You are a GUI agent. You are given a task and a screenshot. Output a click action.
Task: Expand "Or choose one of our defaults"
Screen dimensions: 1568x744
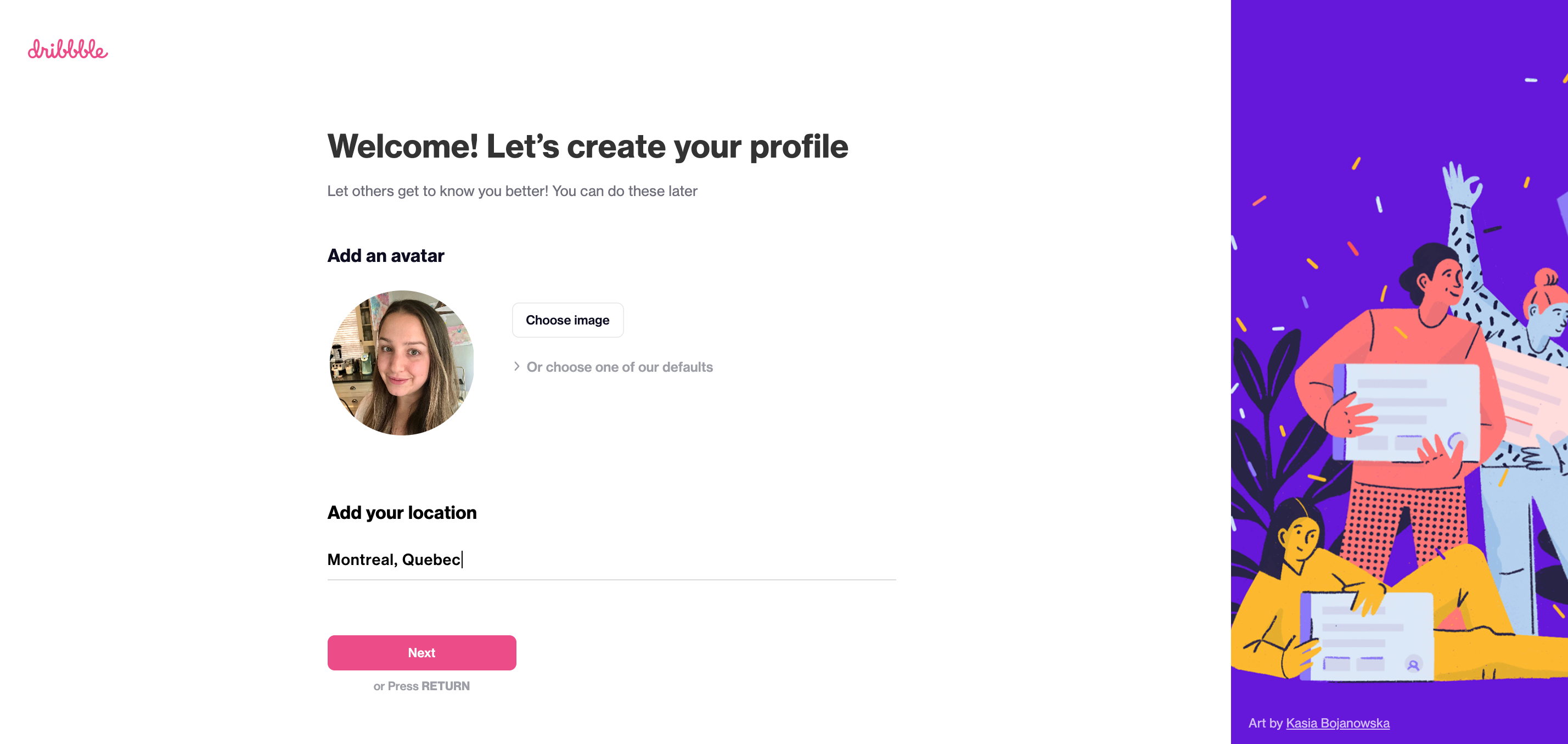tap(619, 367)
